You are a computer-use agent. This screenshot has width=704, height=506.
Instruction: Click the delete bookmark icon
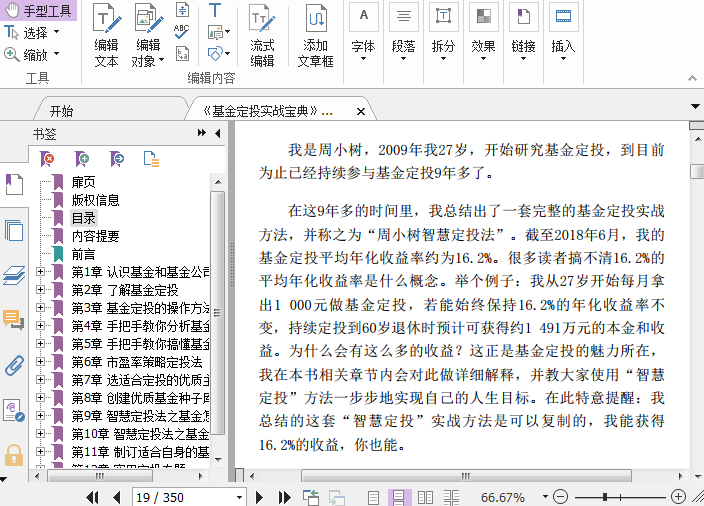coord(48,158)
